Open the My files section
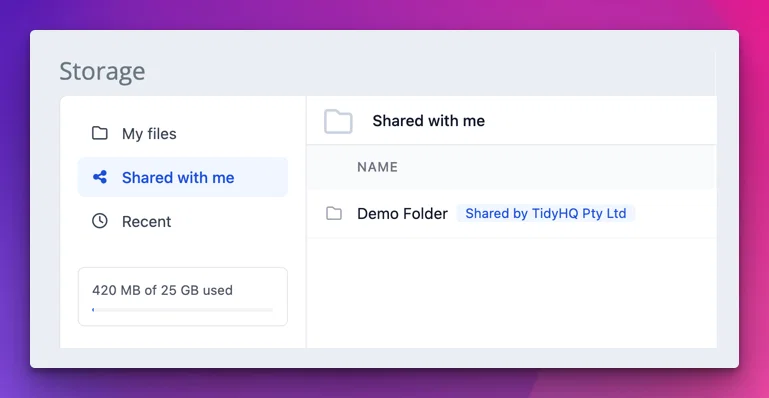Viewport: 769px width, 398px height. point(182,133)
